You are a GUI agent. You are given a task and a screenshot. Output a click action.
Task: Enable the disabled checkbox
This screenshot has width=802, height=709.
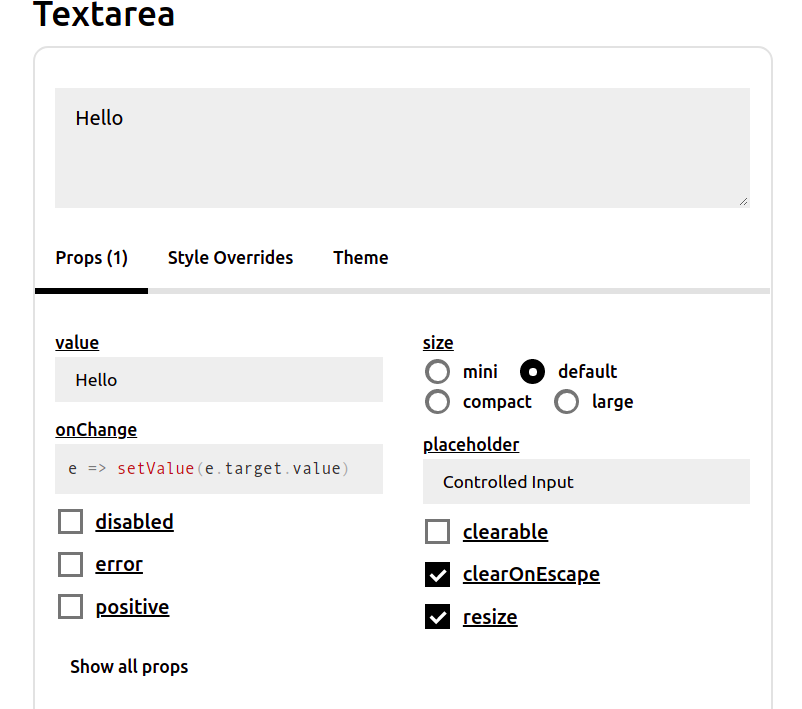tap(71, 522)
